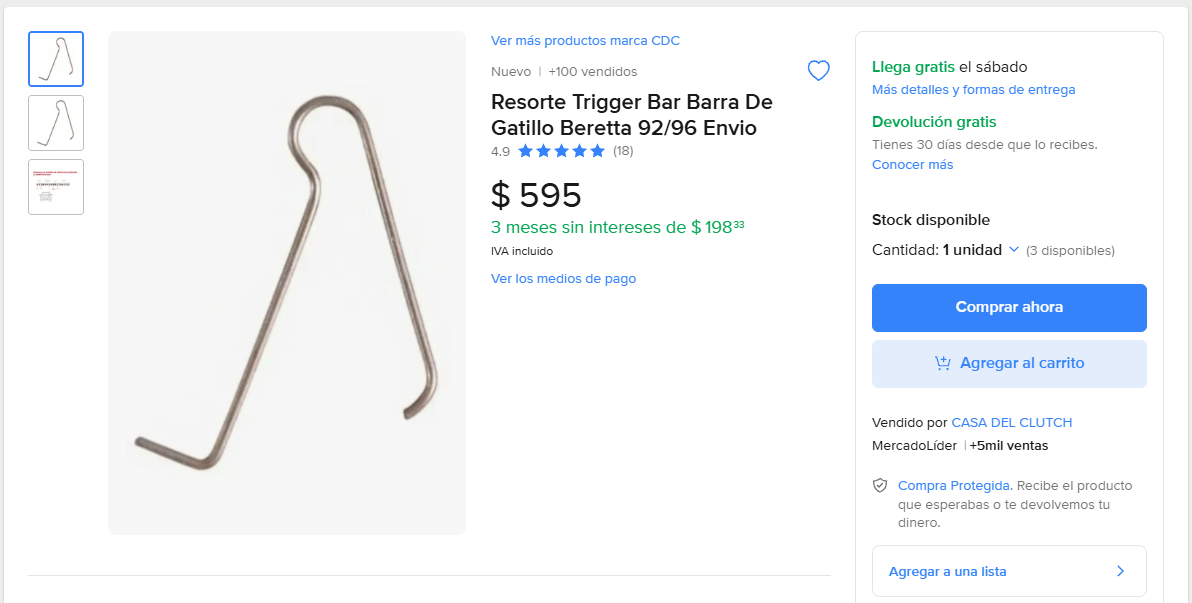Select the first product thumbnail

click(x=56, y=59)
